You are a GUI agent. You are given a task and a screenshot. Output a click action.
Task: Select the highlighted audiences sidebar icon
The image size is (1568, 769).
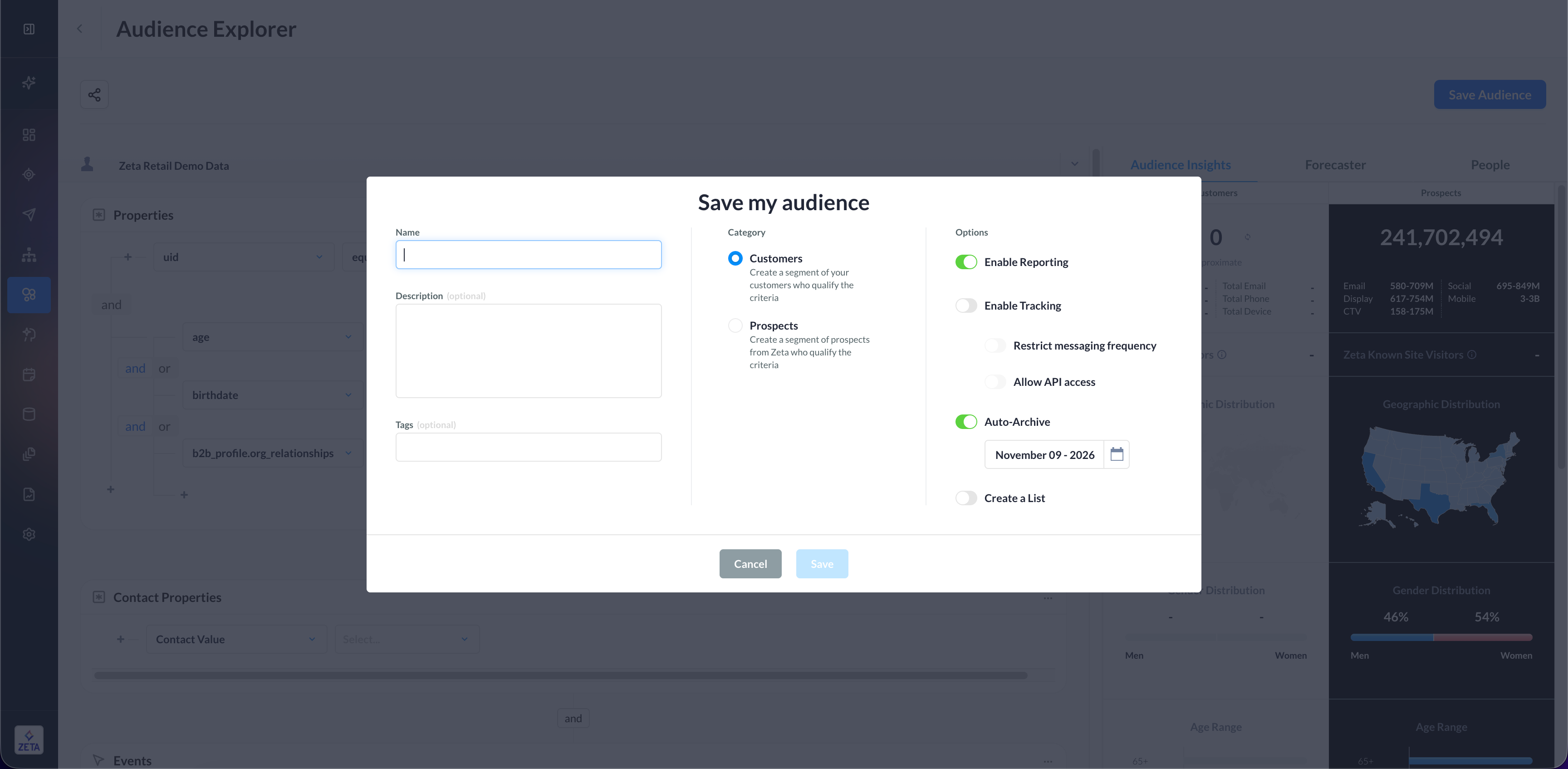pos(29,295)
